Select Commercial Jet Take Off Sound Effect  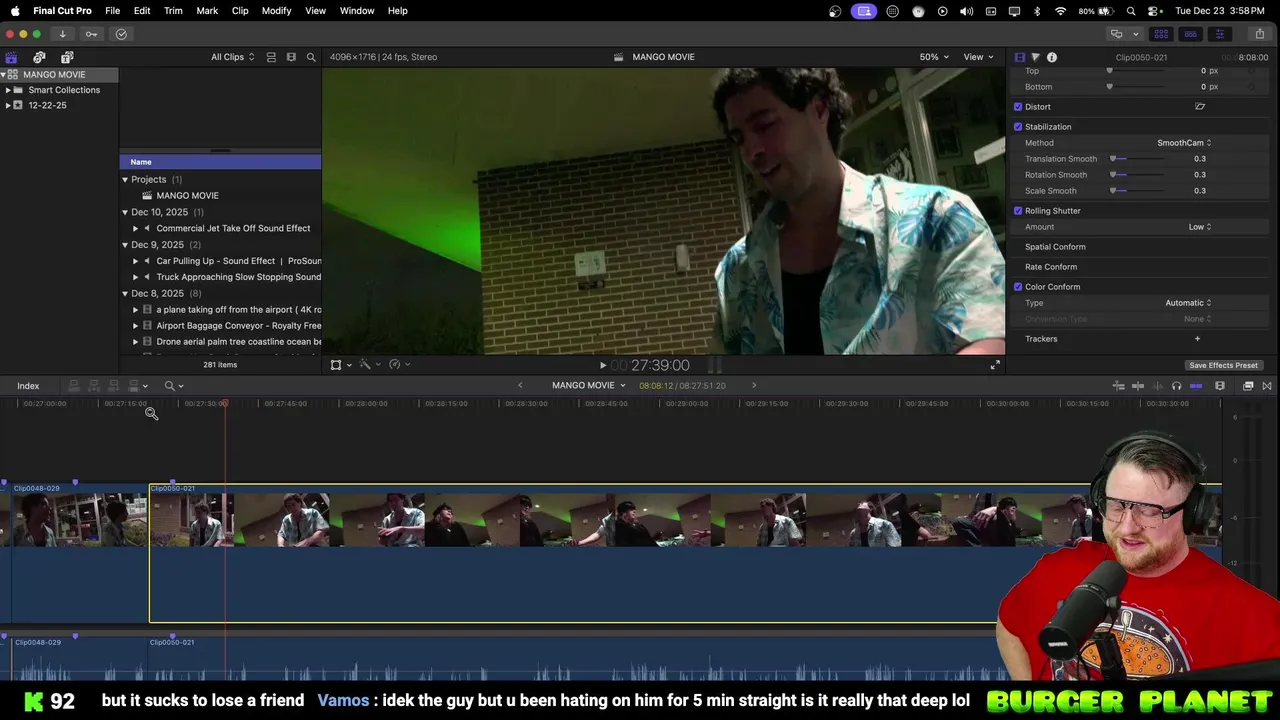tap(233, 228)
